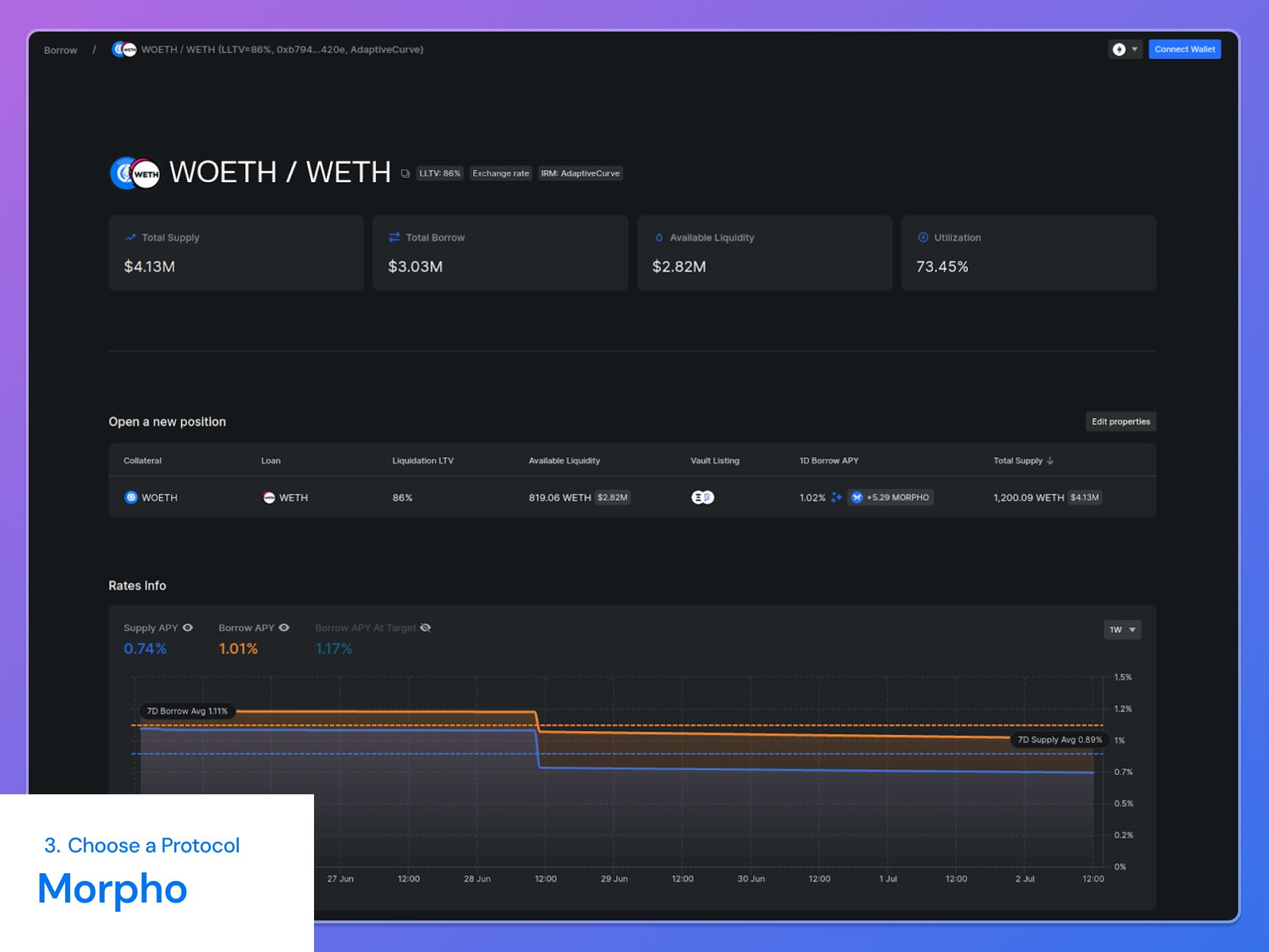Click the +5.29 MORPHO rewards badge
The image size is (1269, 952).
pos(890,498)
